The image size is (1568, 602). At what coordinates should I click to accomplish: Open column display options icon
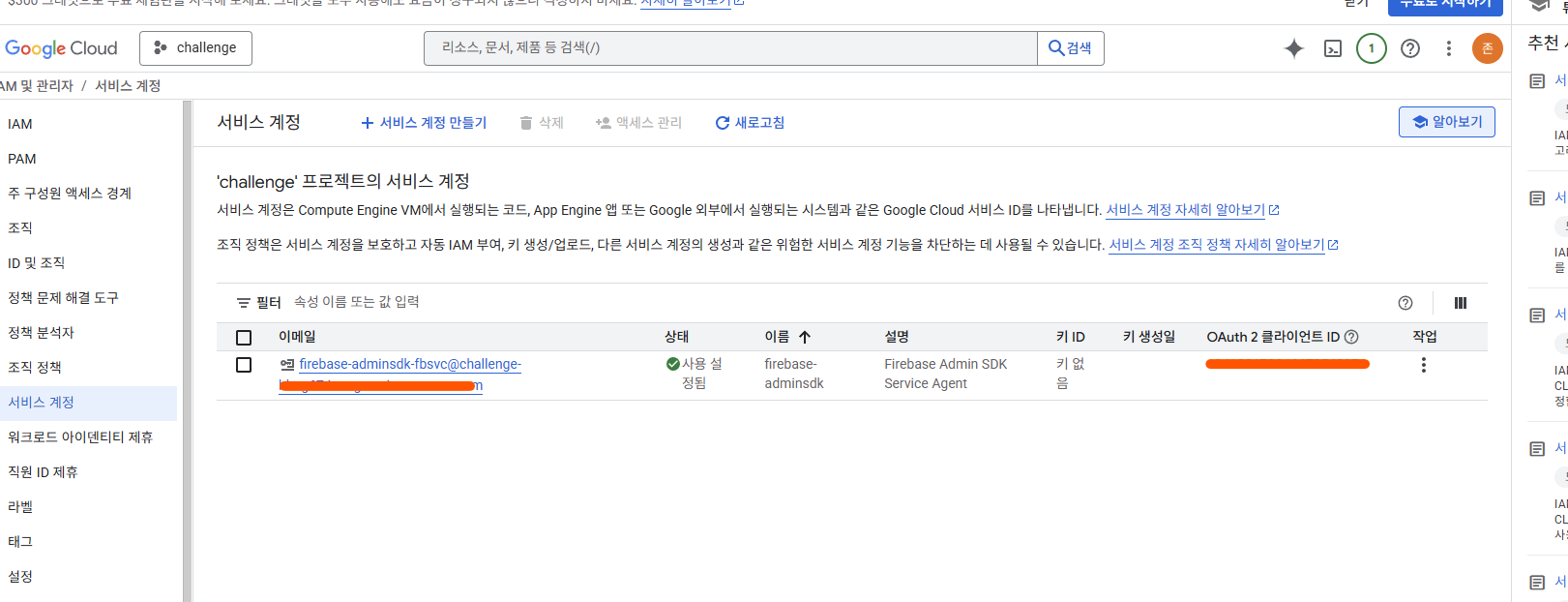[1461, 303]
